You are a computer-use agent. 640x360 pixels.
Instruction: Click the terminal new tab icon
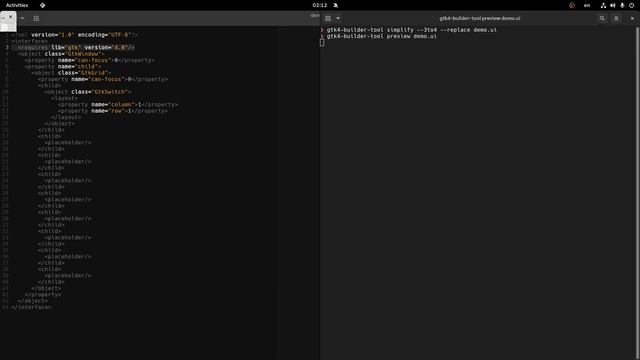point(328,18)
